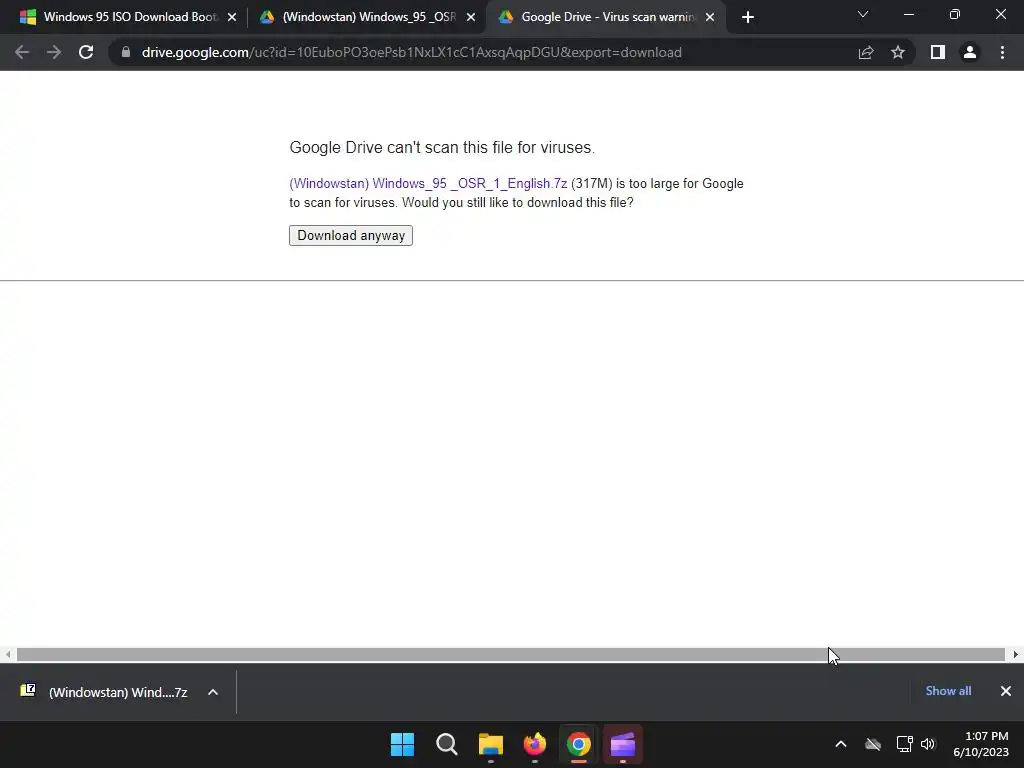Open Firefox from taskbar
This screenshot has height=768, width=1024.
click(535, 744)
